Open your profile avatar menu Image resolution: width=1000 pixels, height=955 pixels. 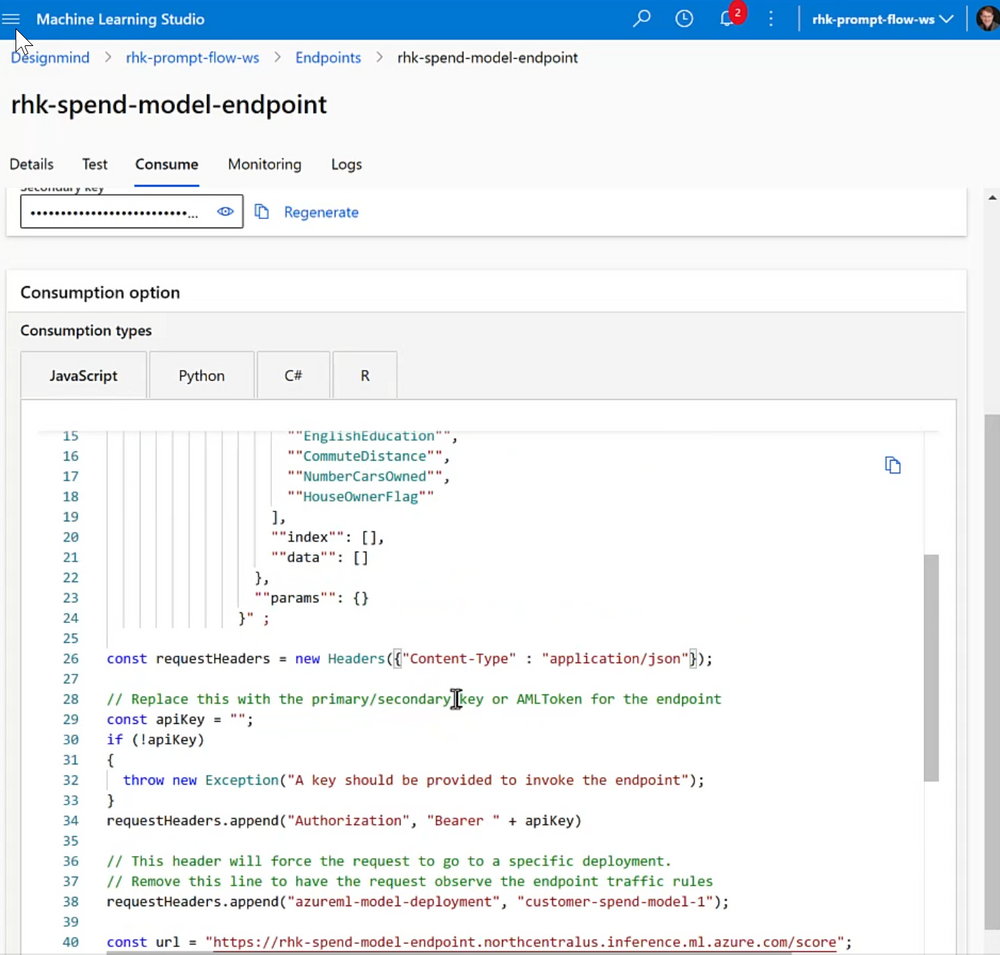tap(986, 18)
